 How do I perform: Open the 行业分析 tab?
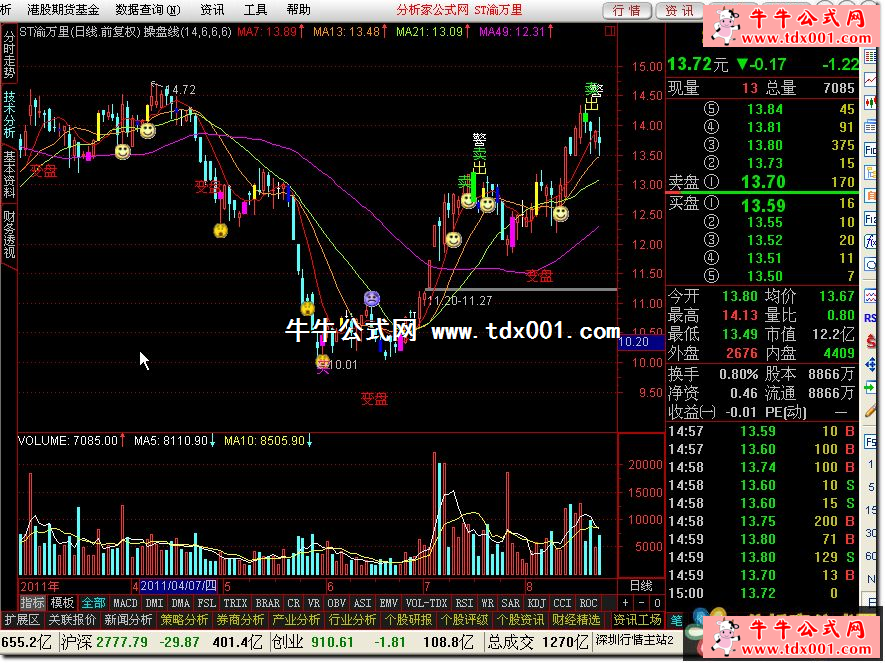pyautogui.click(x=352, y=621)
